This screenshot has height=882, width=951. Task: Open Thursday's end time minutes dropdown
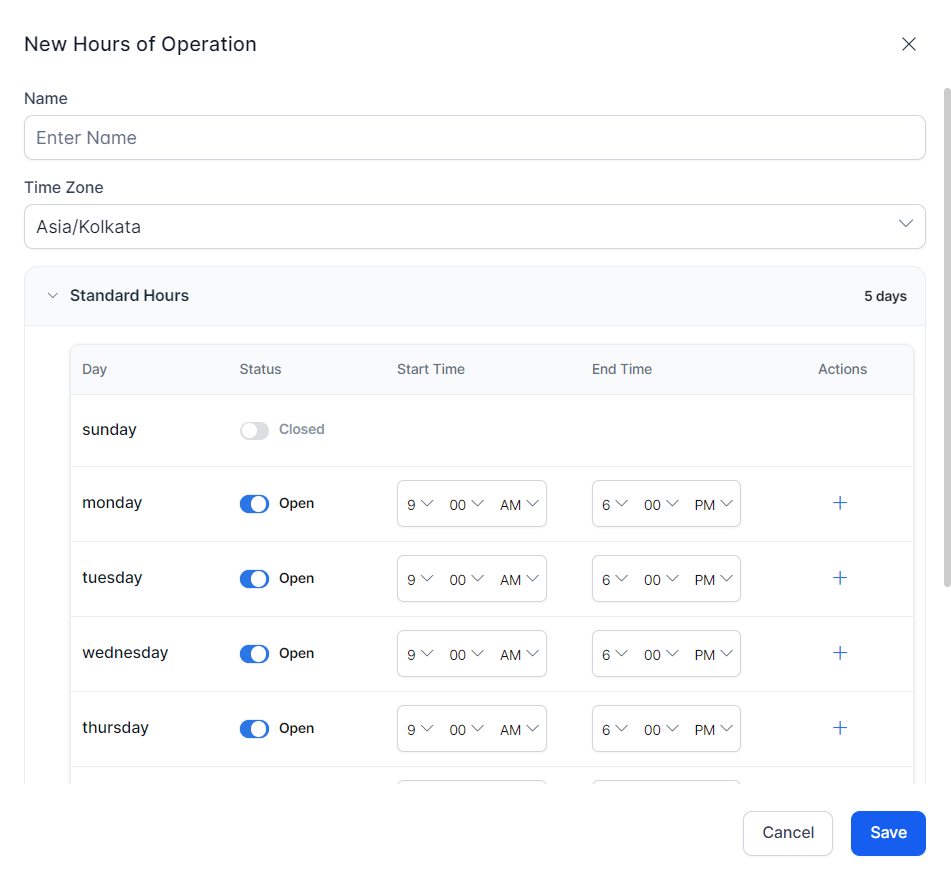pos(662,729)
